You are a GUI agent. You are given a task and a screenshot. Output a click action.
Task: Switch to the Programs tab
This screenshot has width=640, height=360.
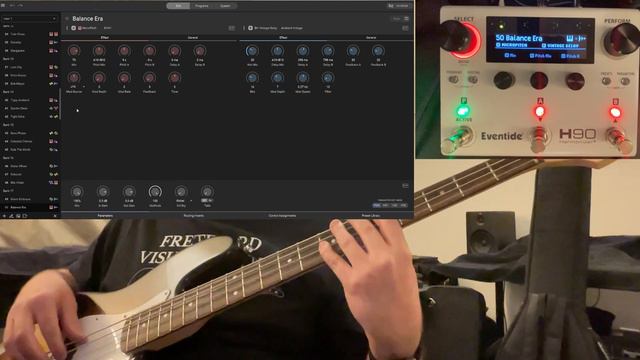click(201, 6)
